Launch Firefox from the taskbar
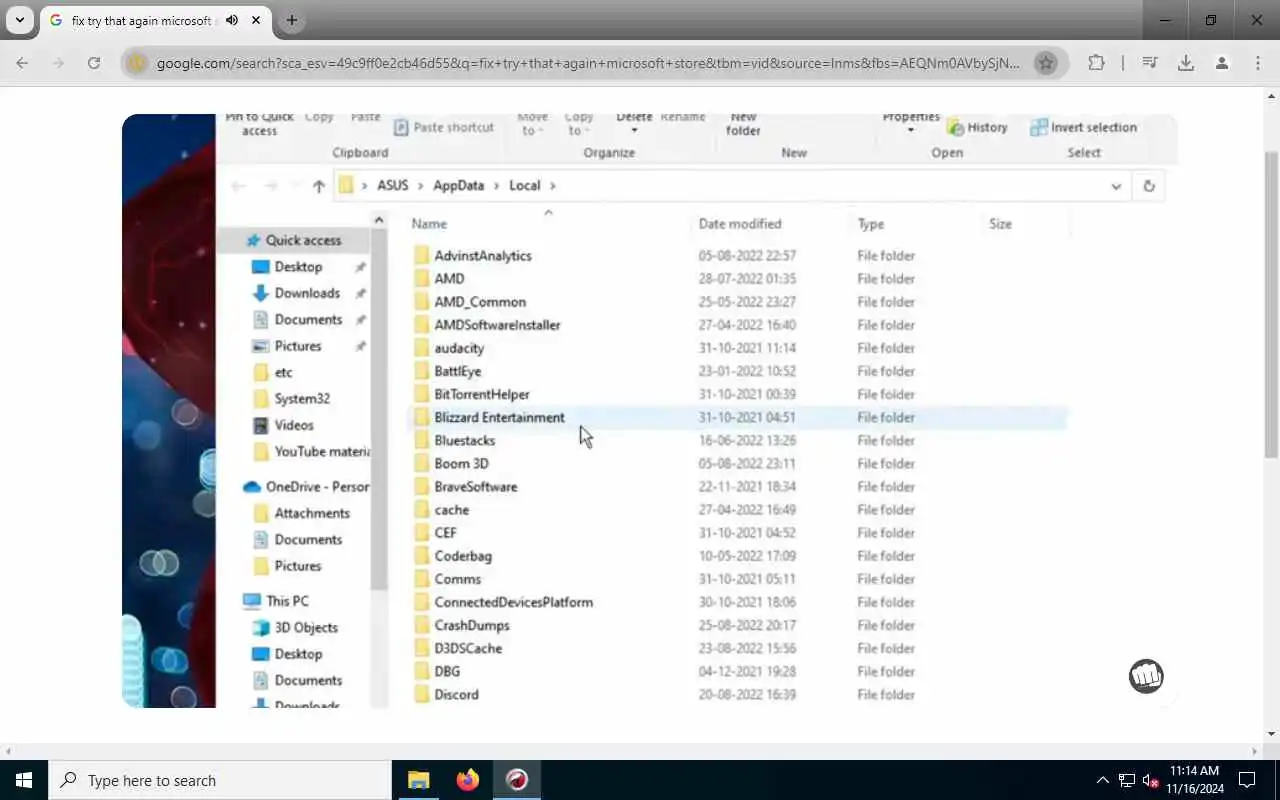The image size is (1280, 800). pos(467,780)
